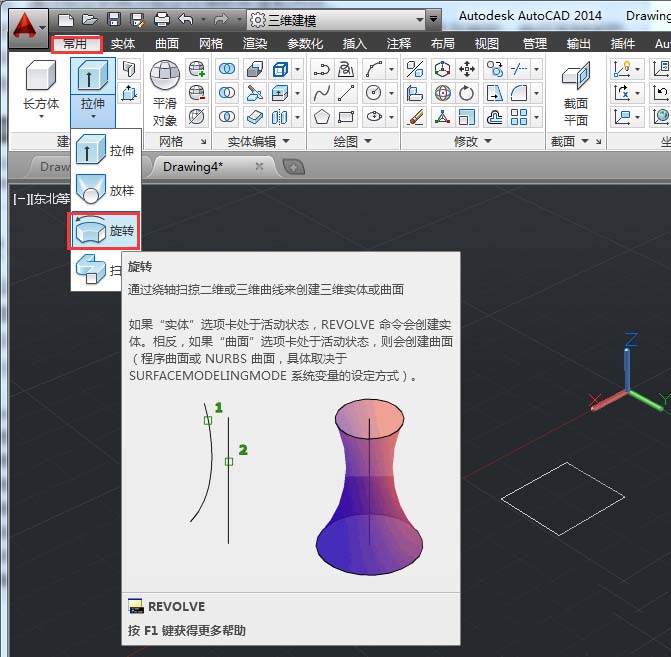The image size is (671, 657).
Task: Expand the undo history dropdown arrow
Action: point(203,20)
